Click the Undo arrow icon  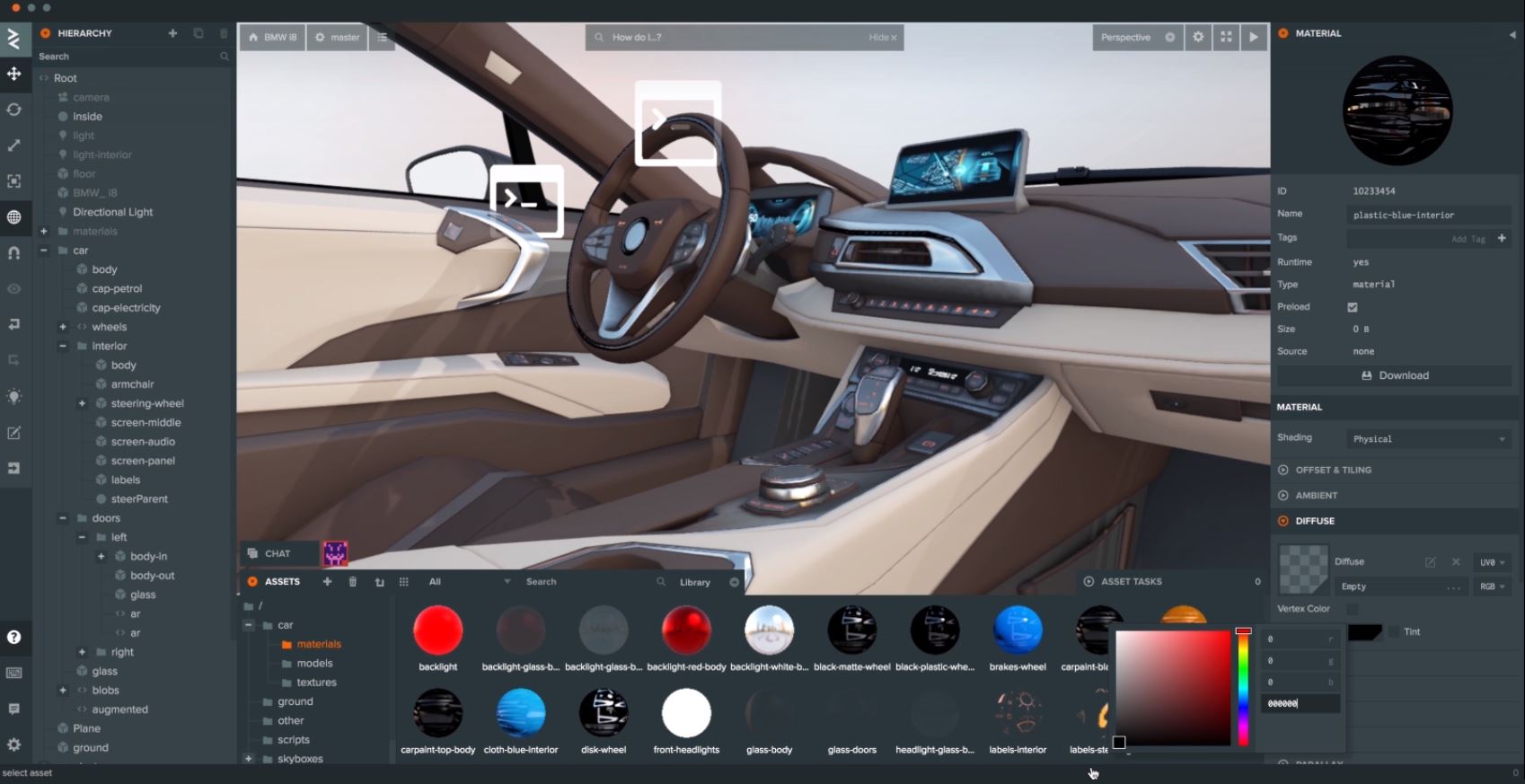point(13,324)
